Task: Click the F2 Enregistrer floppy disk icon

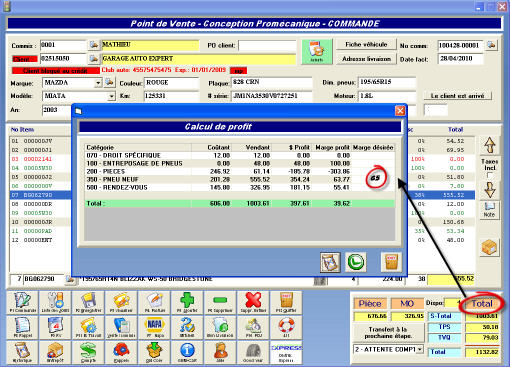Action: point(88,302)
